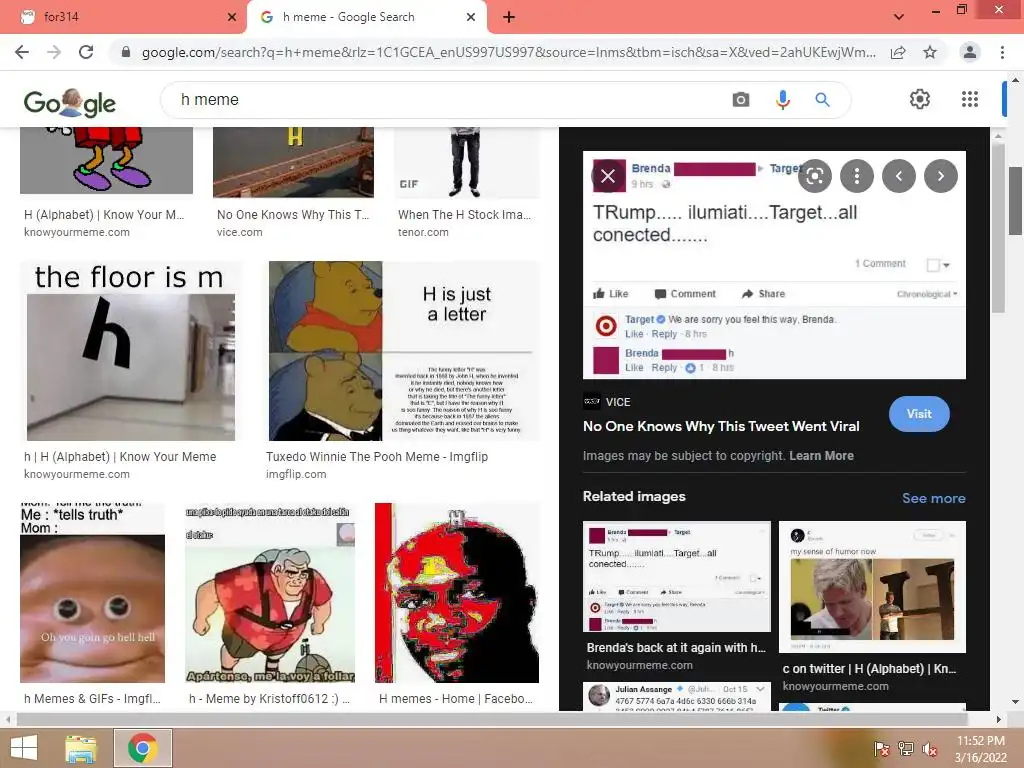The width and height of the screenshot is (1024, 768).
Task: Submit search with the magnifier icon
Action: tap(822, 100)
